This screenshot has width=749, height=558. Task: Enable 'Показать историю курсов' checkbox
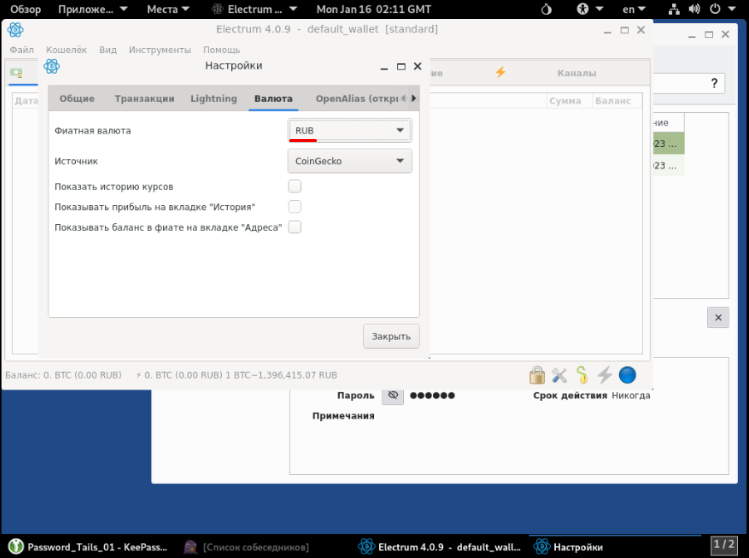[295, 186]
